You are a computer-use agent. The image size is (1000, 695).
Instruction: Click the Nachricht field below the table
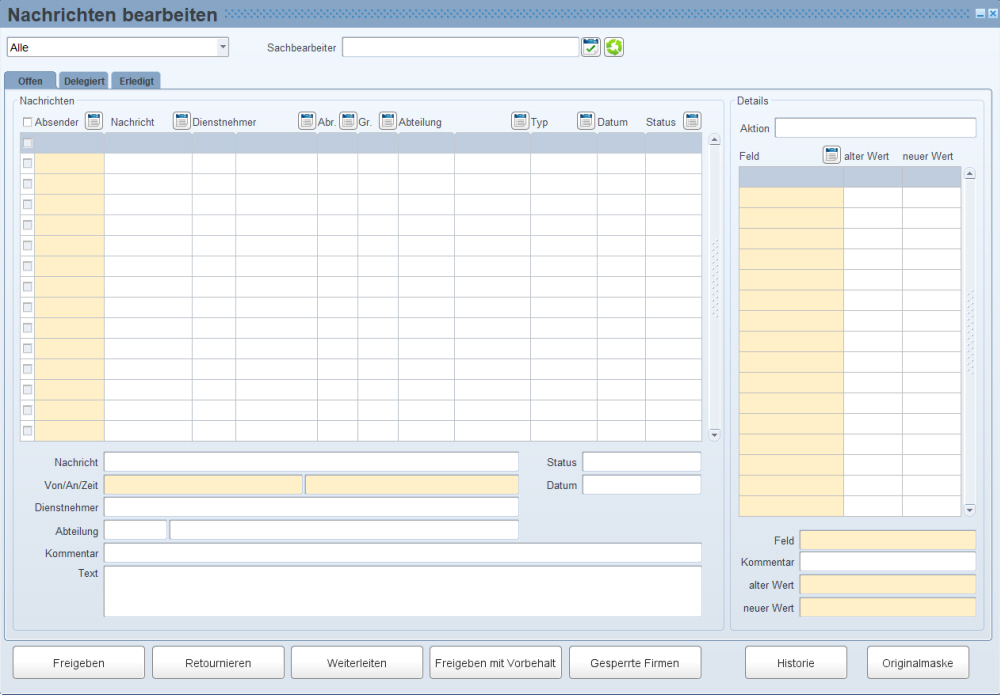tap(311, 462)
